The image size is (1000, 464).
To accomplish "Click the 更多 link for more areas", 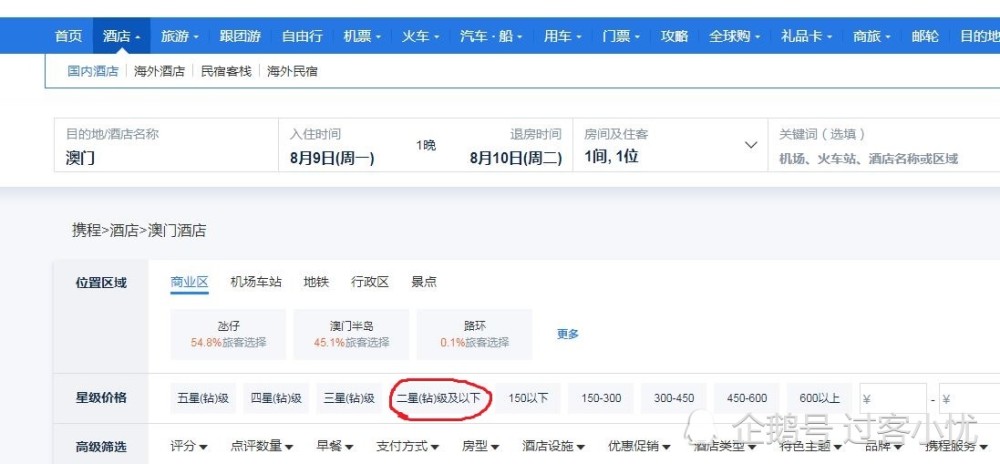I will (568, 334).
